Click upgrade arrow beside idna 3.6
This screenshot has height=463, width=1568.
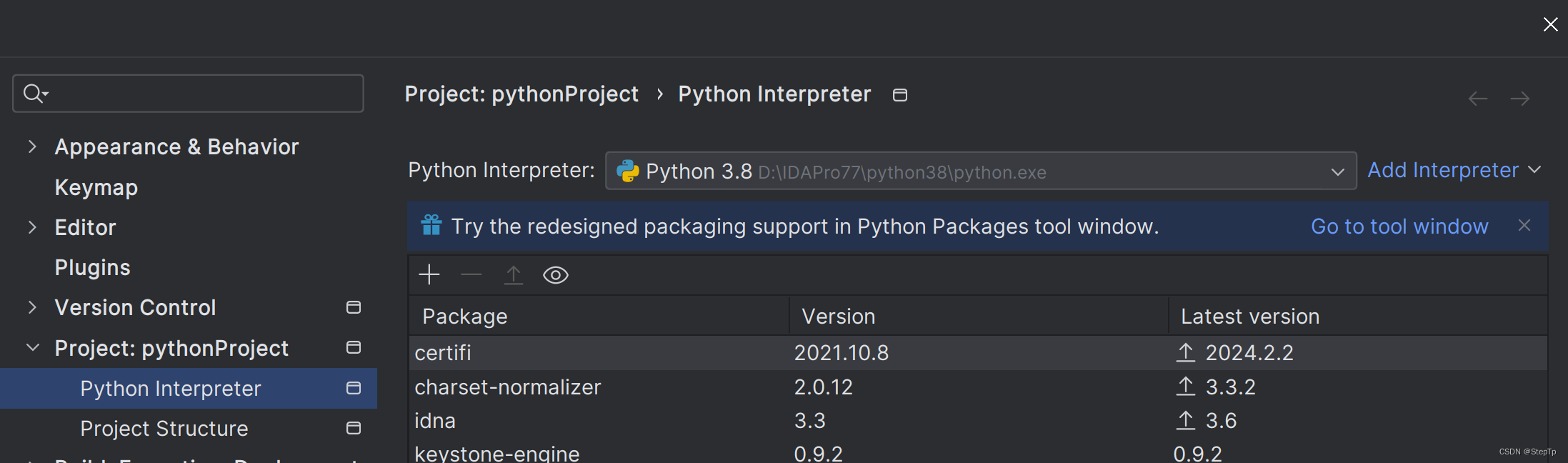point(1186,421)
